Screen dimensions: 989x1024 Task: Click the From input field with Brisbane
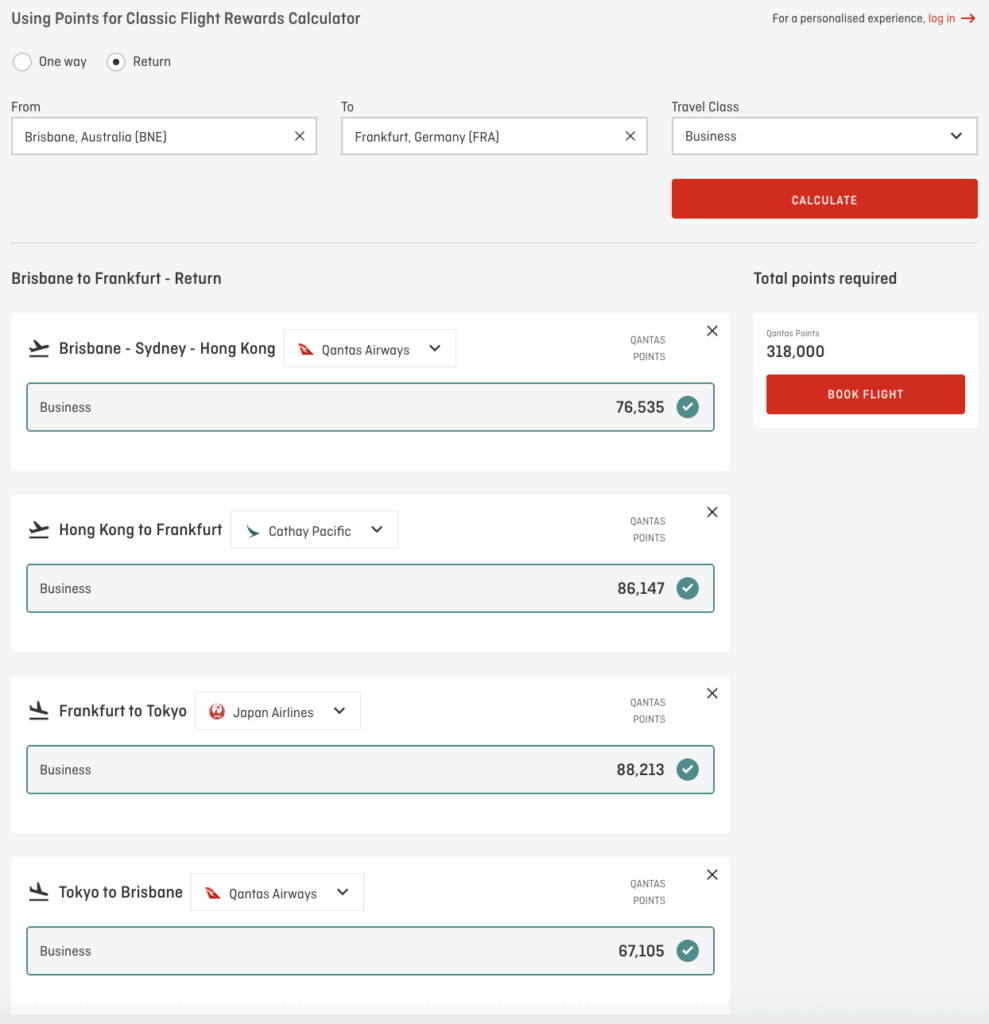[164, 136]
